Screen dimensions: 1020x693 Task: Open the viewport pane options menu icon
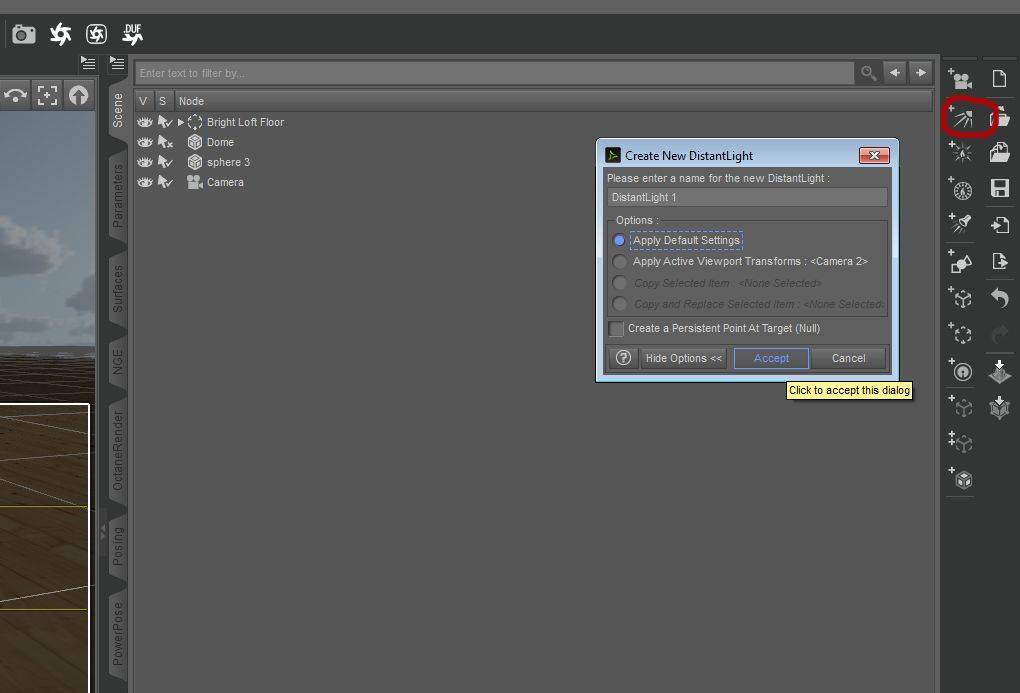[x=88, y=63]
